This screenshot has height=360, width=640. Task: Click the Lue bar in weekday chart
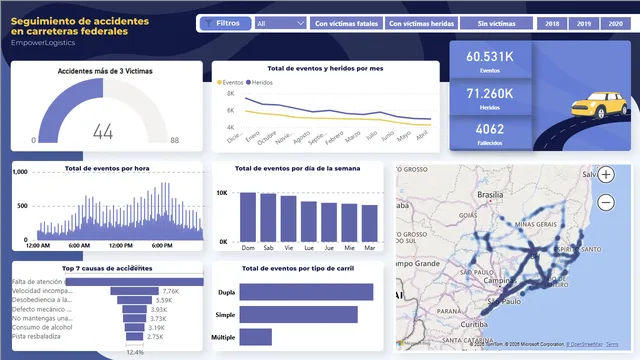pyautogui.click(x=309, y=222)
